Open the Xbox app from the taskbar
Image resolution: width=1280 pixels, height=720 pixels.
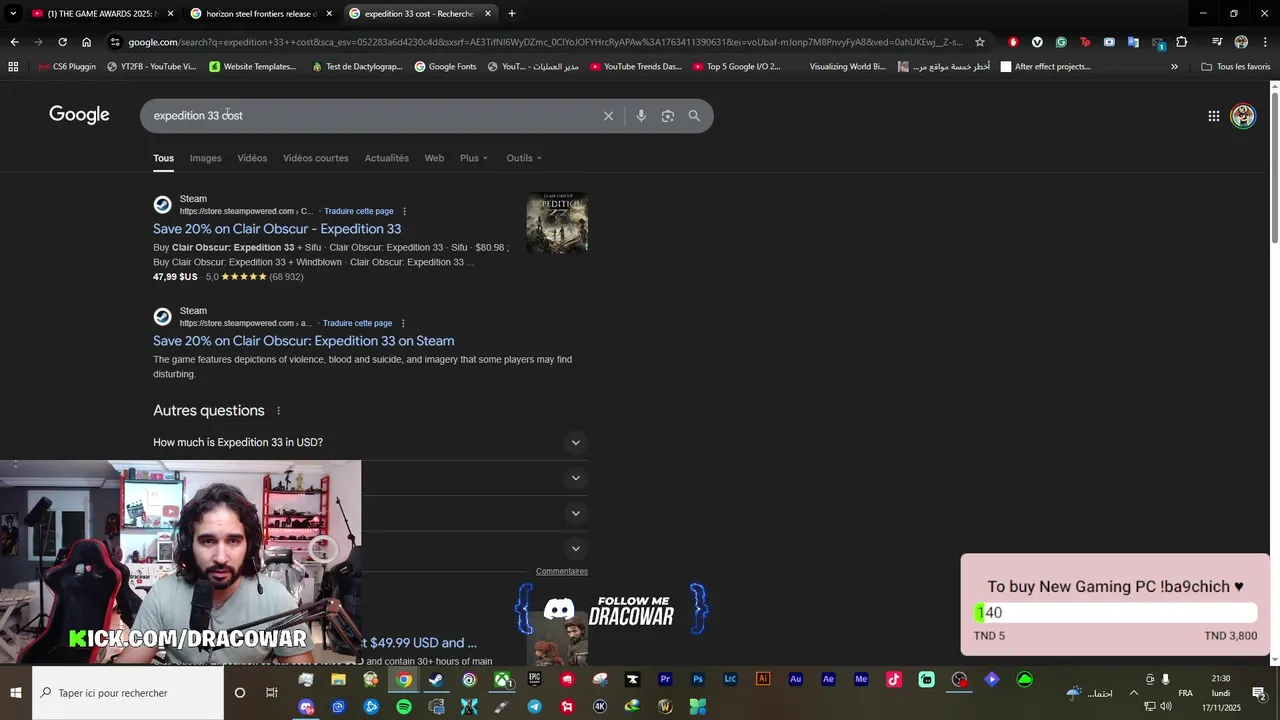point(502,680)
